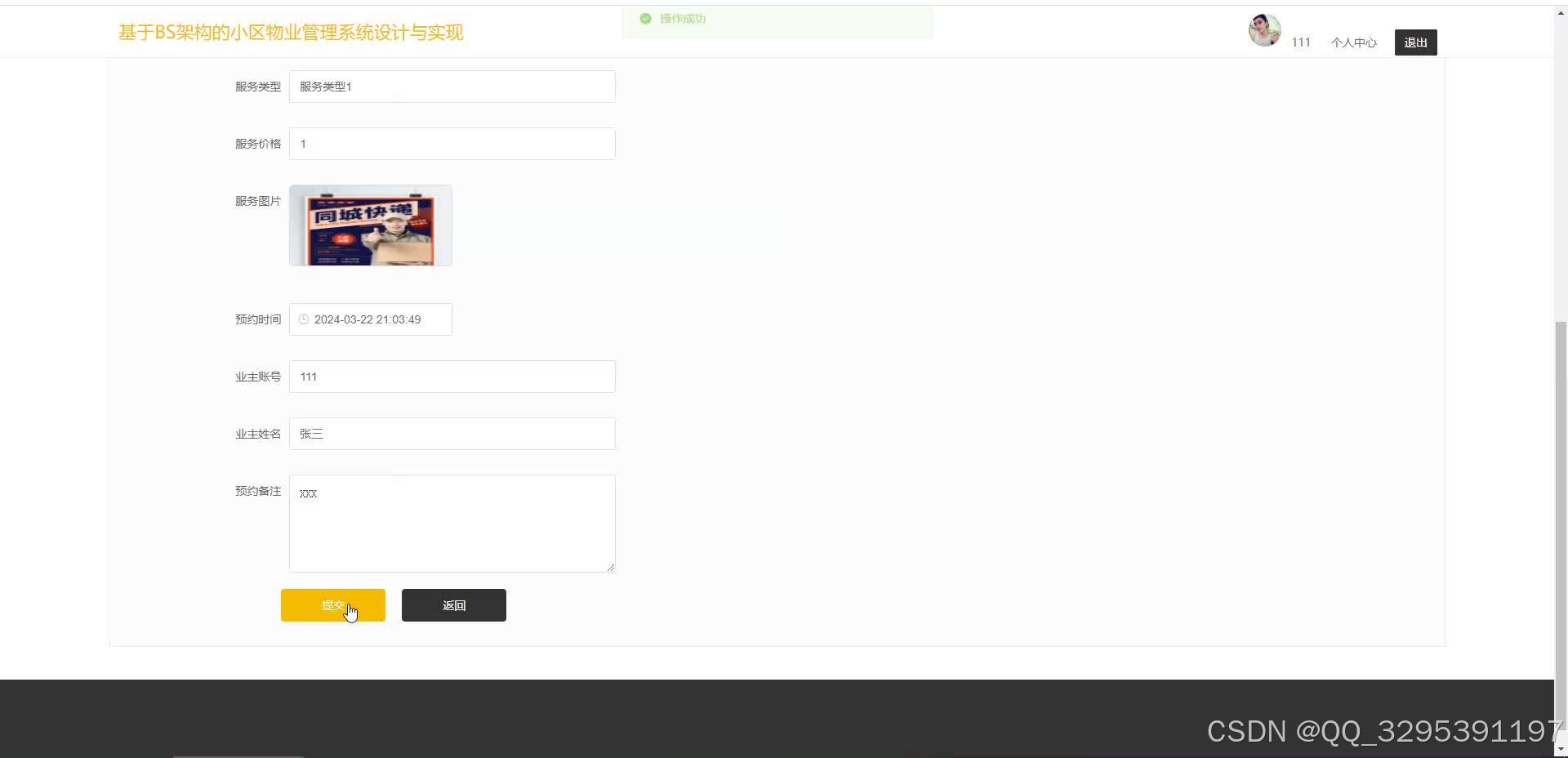This screenshot has width=1568, height=758.
Task: Click the 预约备注 label
Action: (x=258, y=491)
